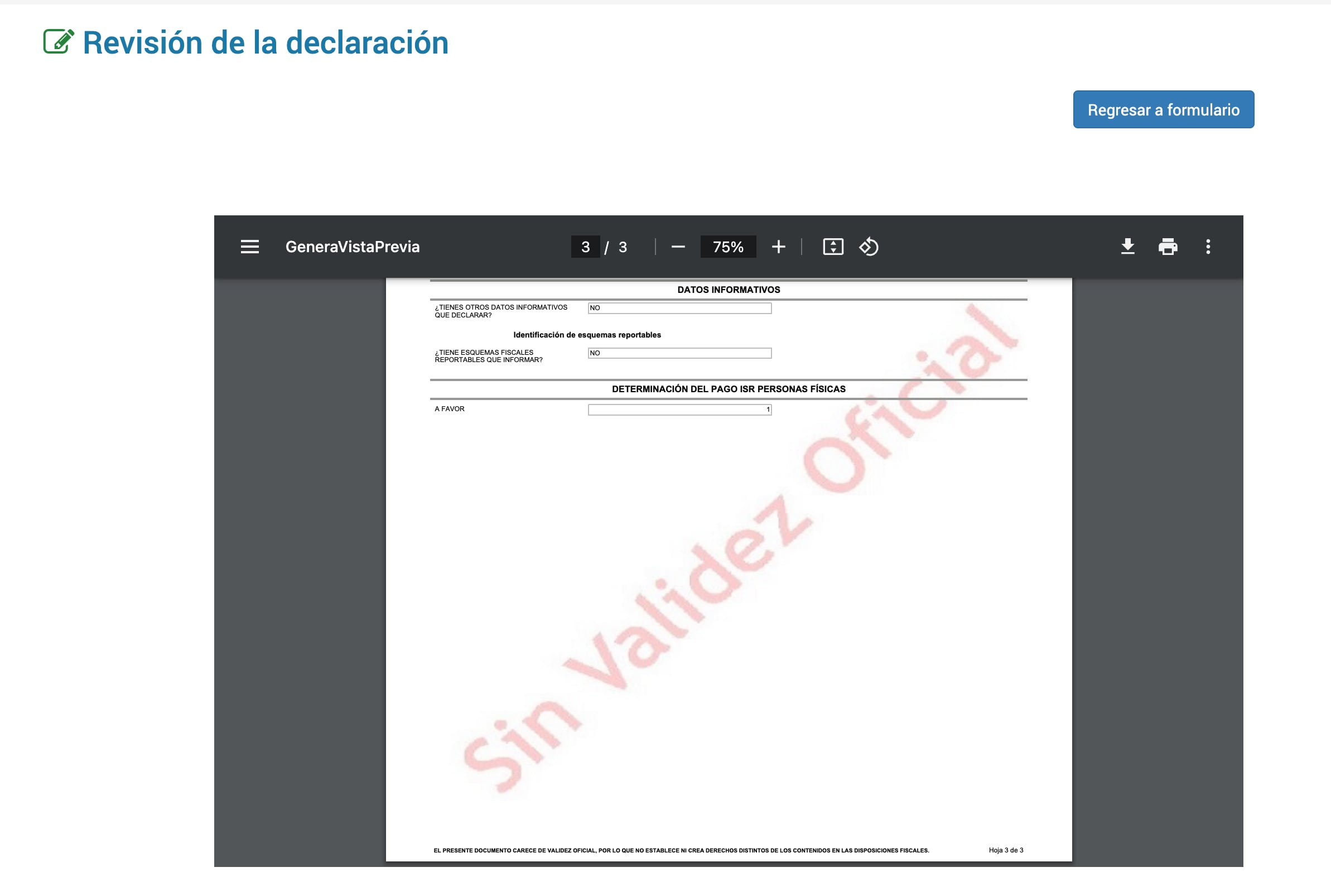Rotate the document counterclockwise
The image size is (1331, 896).
[869, 246]
